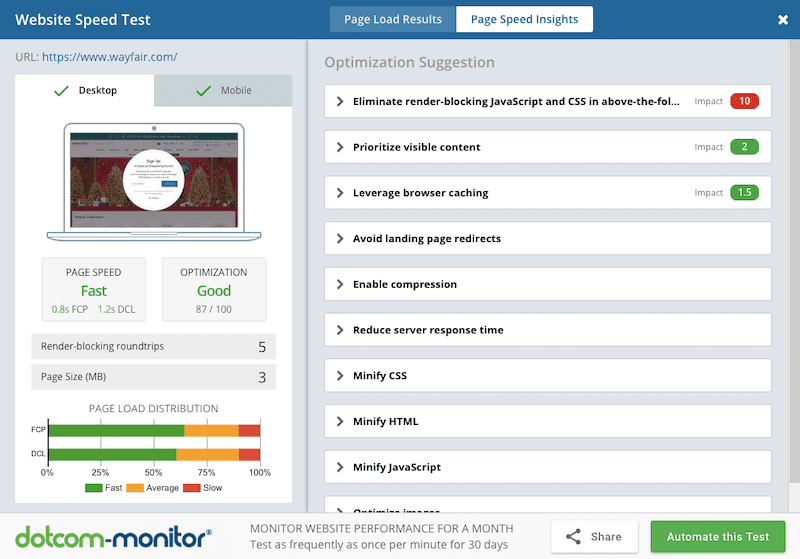Click the green checkmark beside Mobile

203,91
